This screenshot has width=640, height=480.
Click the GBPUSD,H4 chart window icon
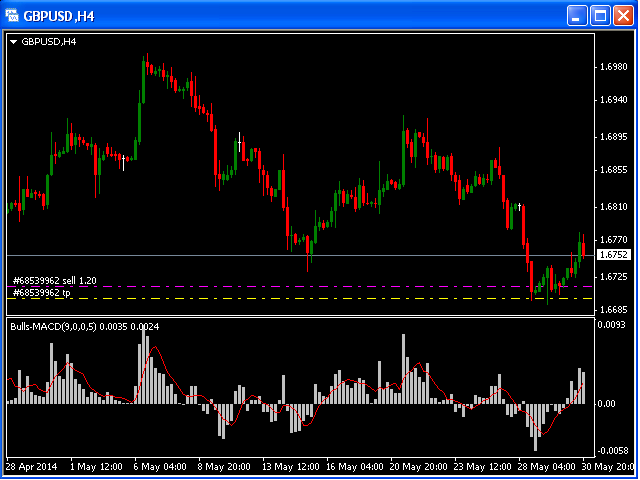pos(11,16)
